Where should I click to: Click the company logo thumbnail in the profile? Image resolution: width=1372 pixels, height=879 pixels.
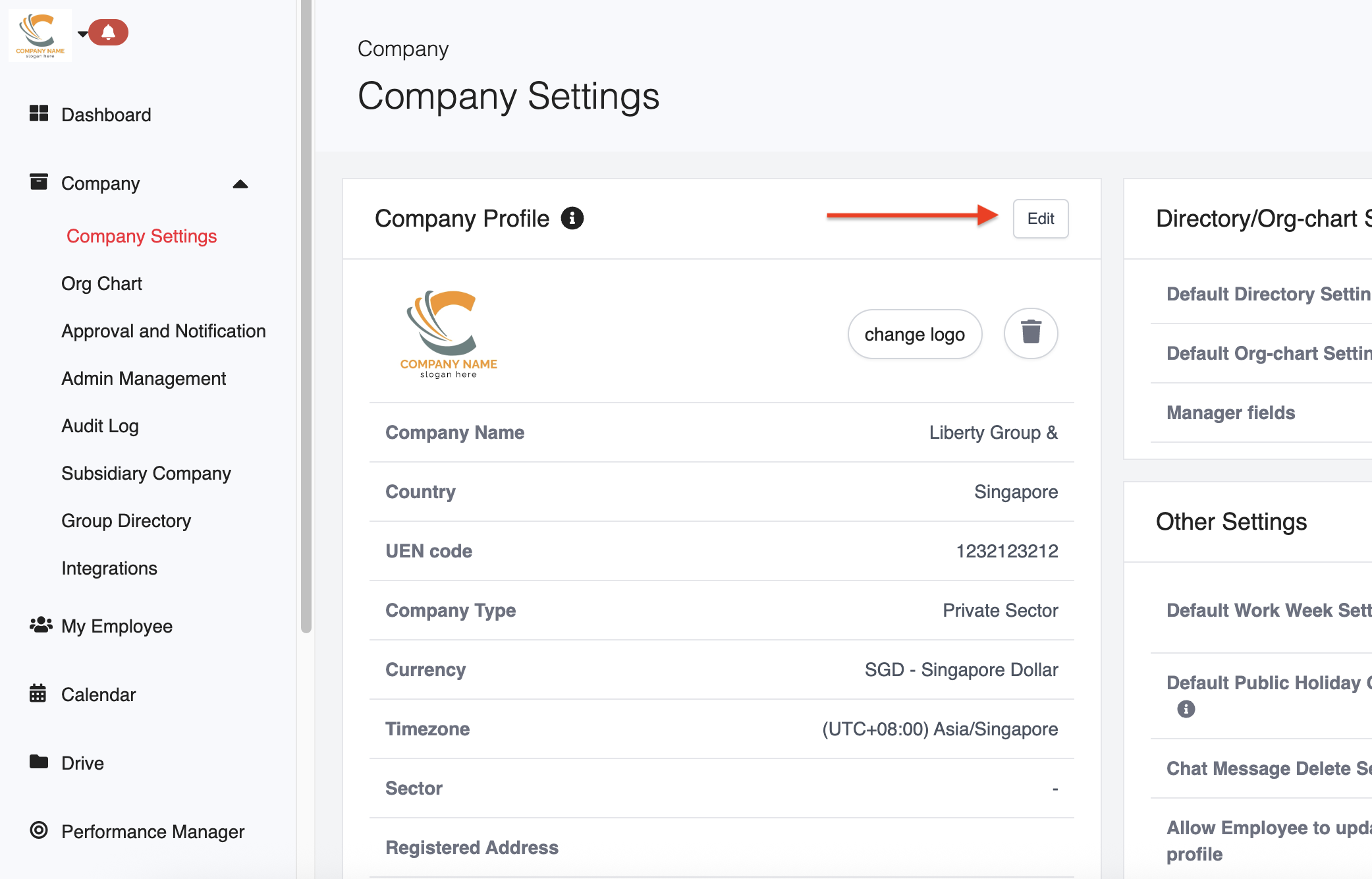click(x=449, y=334)
